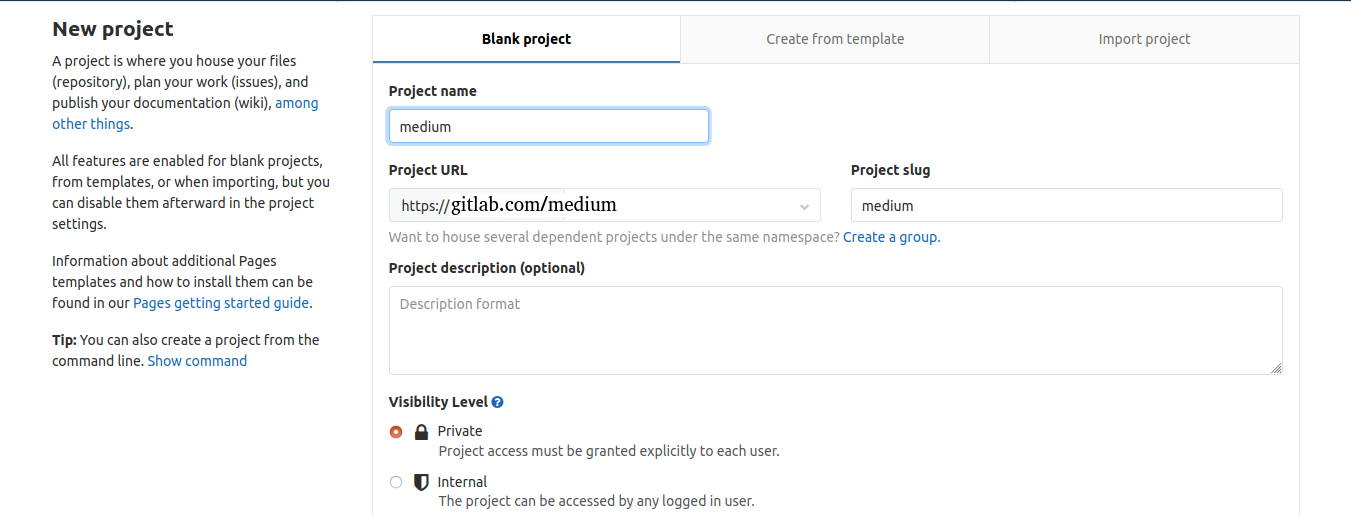Click the Visibility Level help question icon

498,402
